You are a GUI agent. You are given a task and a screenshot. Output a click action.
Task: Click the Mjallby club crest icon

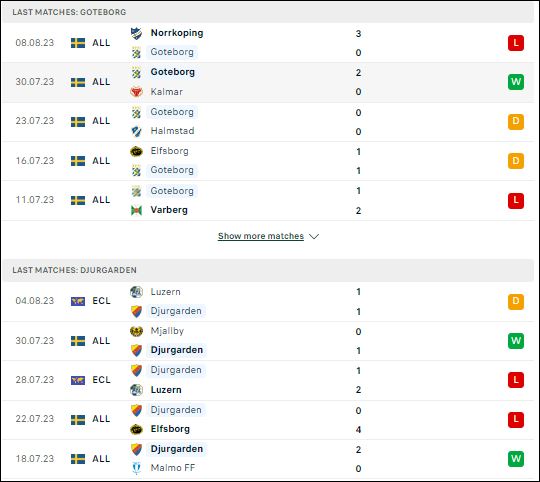point(136,331)
